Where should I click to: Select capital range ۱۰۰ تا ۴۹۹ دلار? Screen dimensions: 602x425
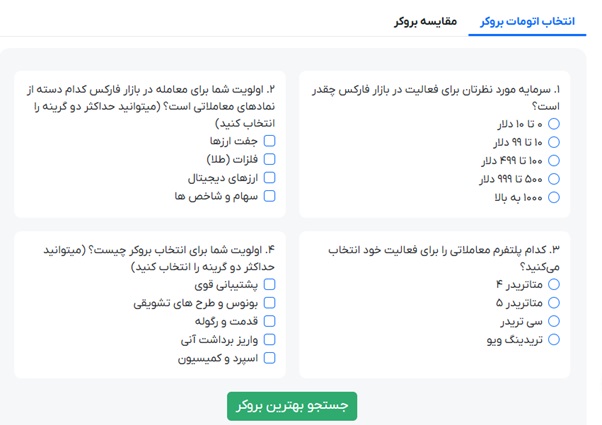pos(555,159)
